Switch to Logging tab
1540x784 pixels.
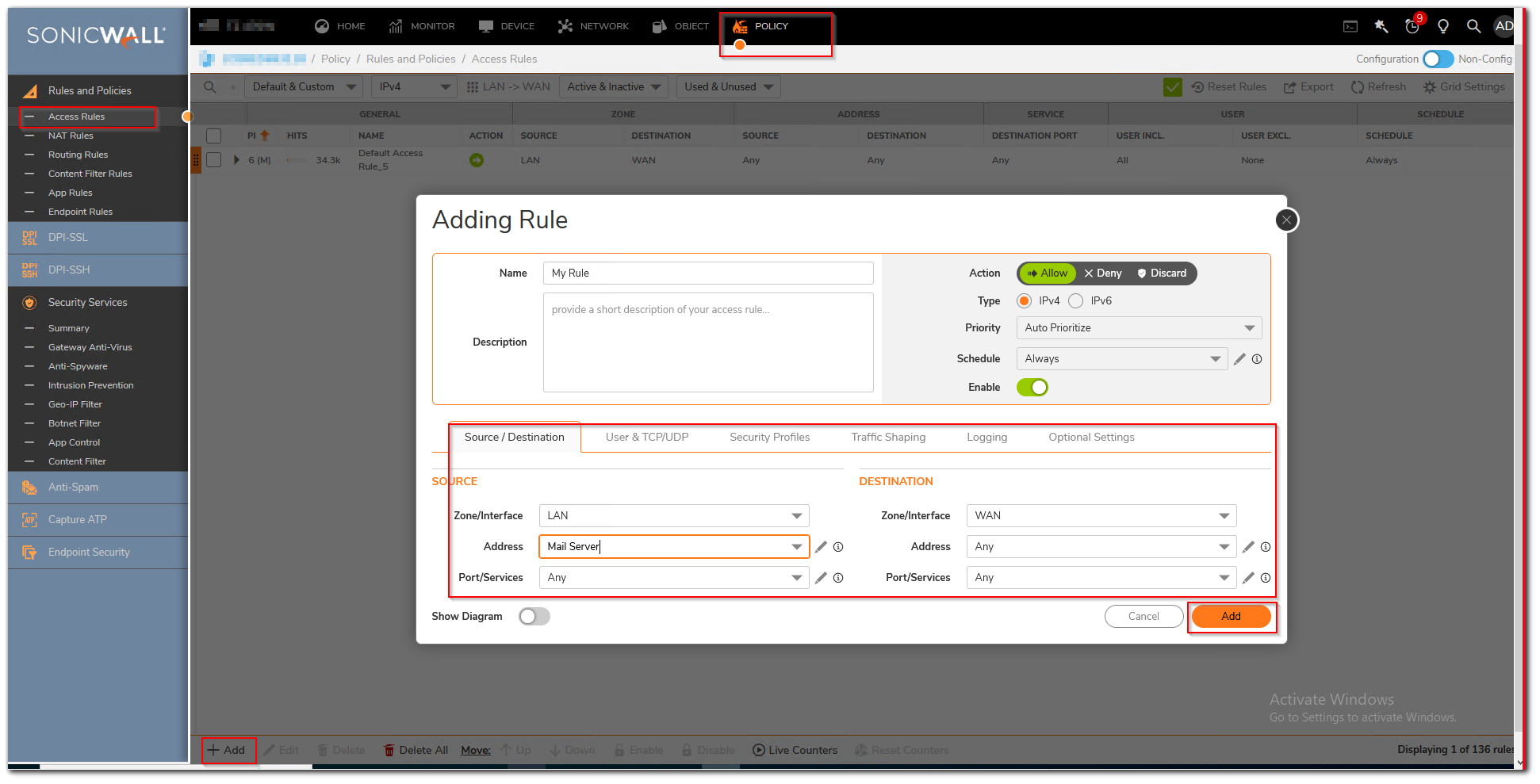(x=987, y=438)
